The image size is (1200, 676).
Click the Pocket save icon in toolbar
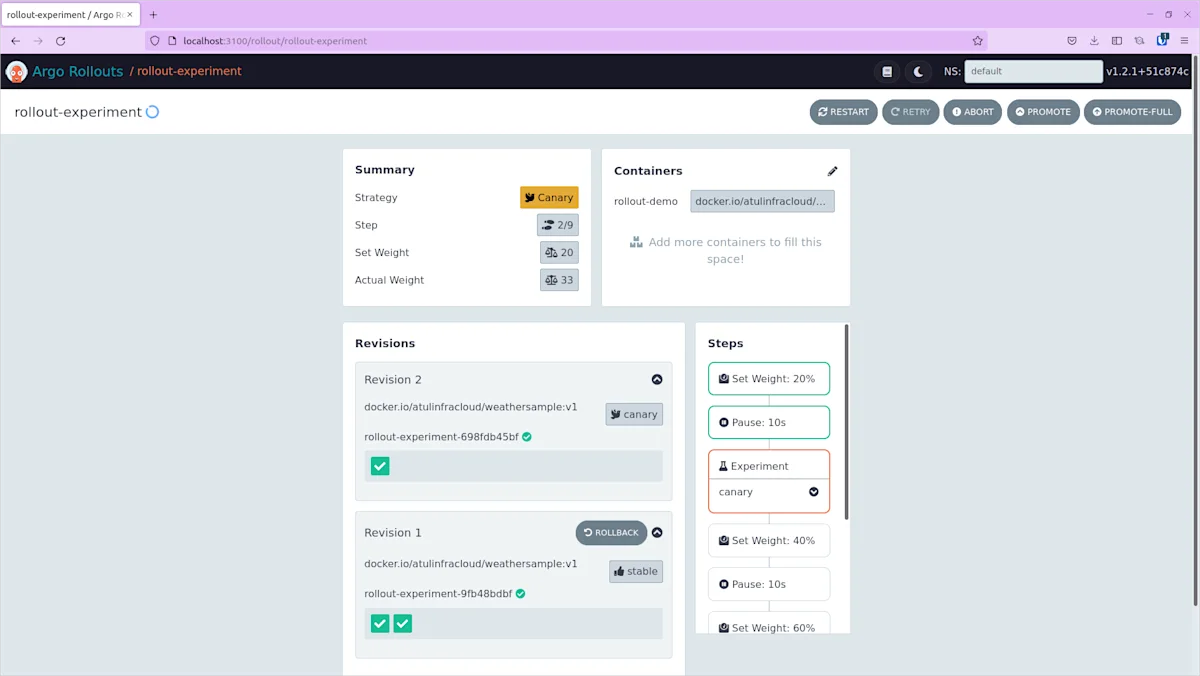pyautogui.click(x=1071, y=41)
